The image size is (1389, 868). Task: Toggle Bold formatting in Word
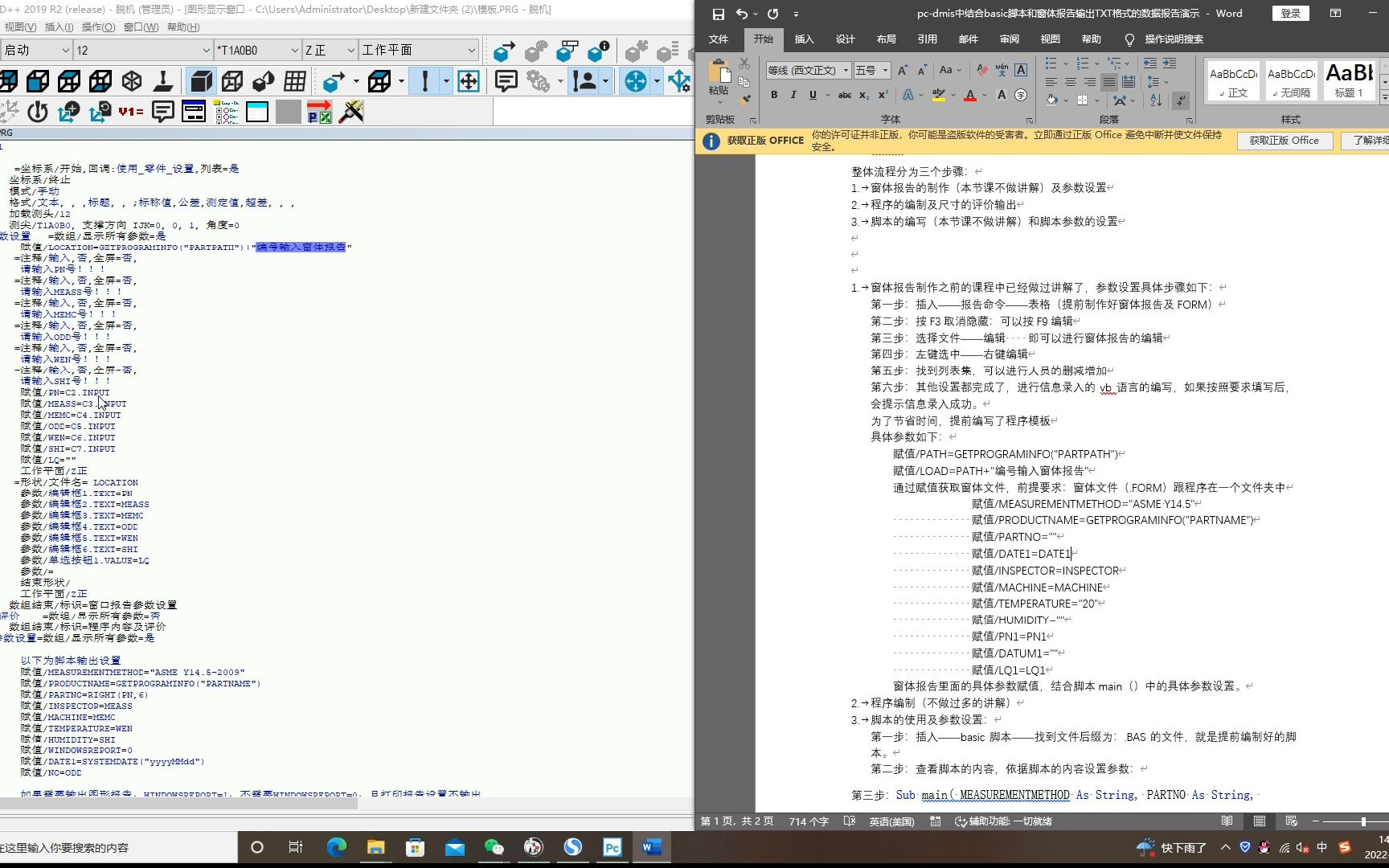coord(773,95)
